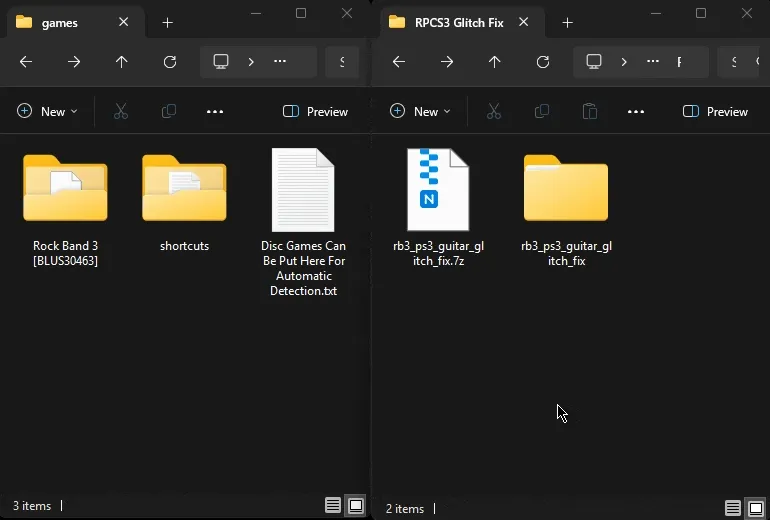Add a new tab in games window
770x520 pixels.
click(167, 23)
